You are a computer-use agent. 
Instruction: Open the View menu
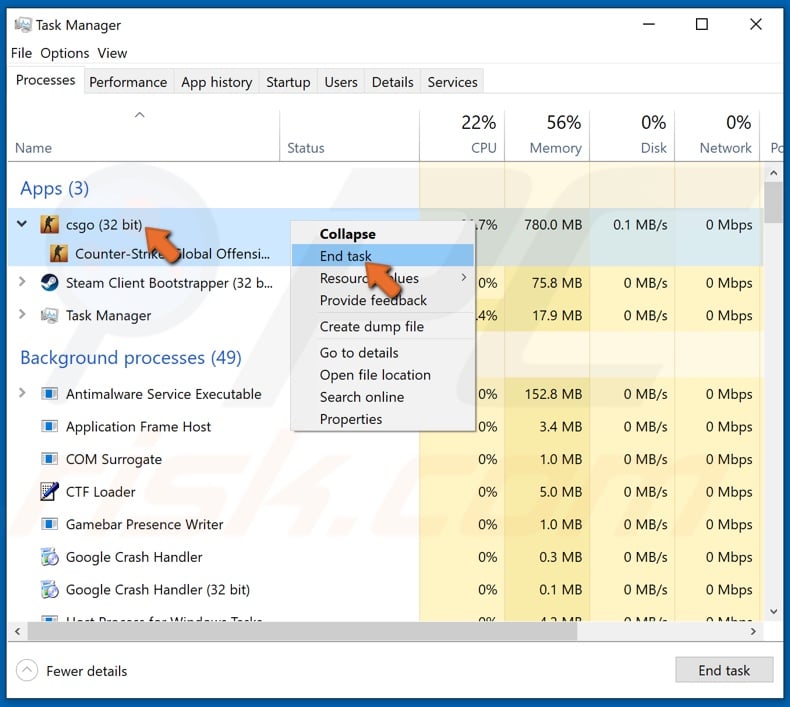coord(112,53)
